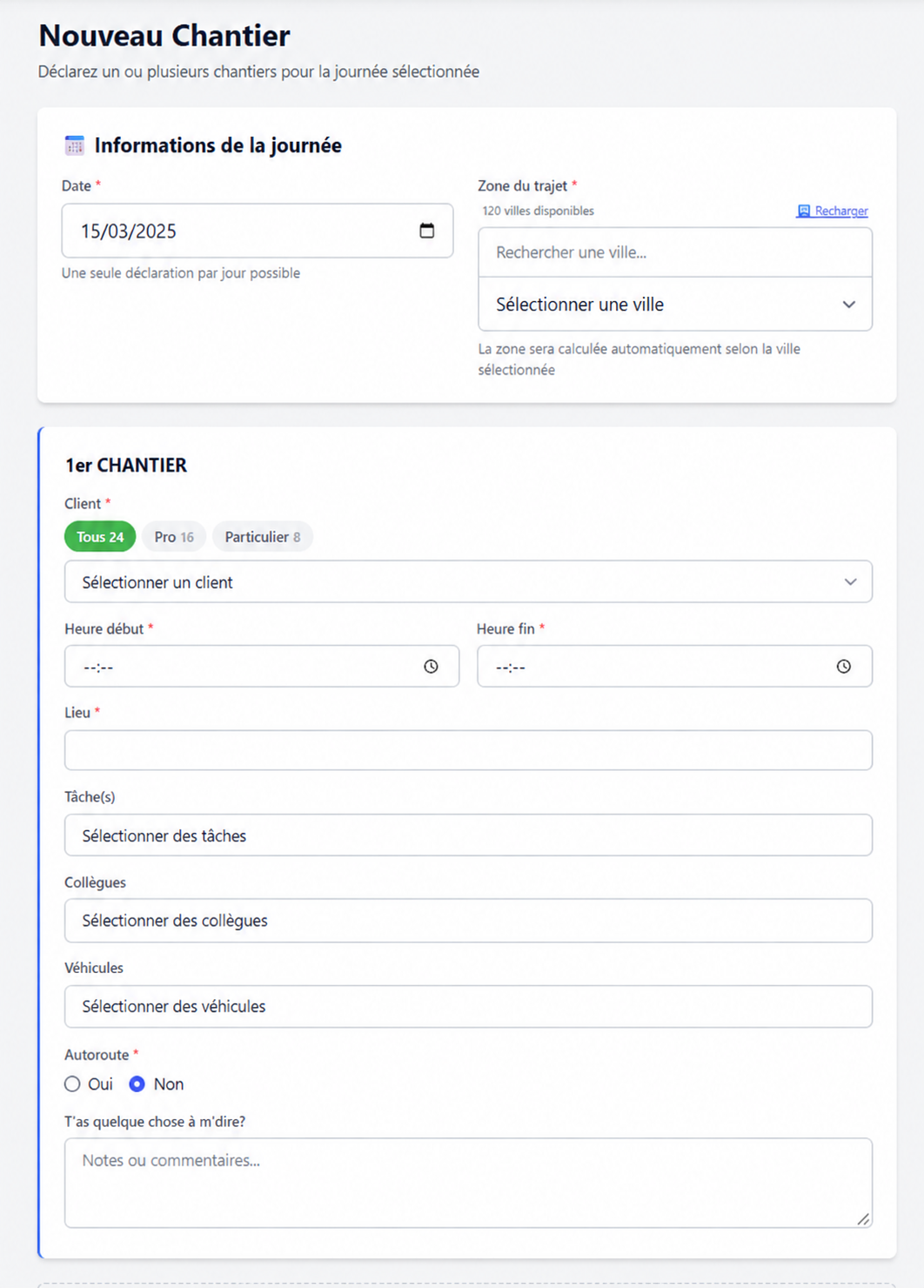Viewport: 924px width, 1288px height.
Task: Click the Recharger link
Action: [x=833, y=211]
